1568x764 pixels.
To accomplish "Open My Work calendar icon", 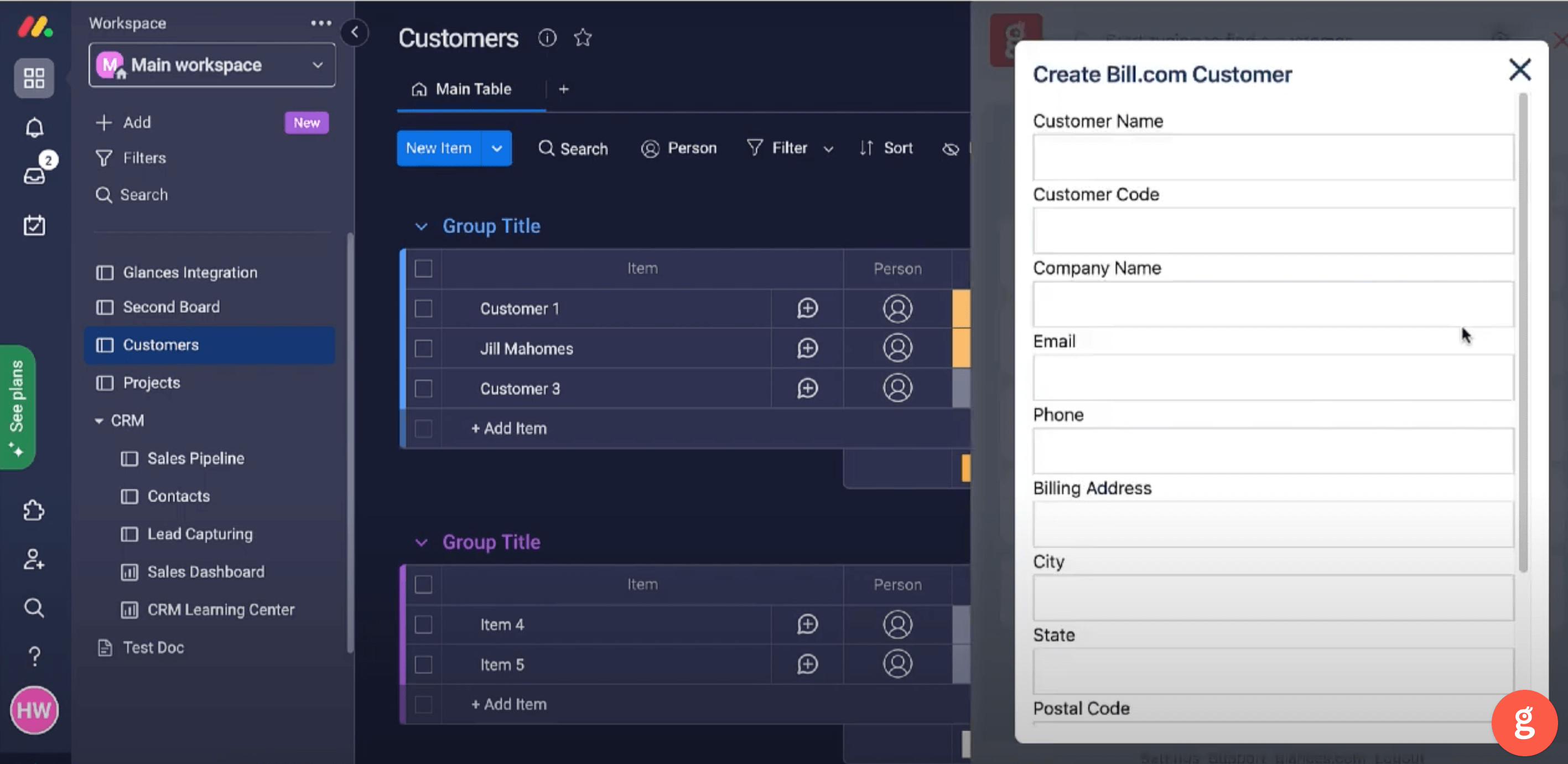I will tap(34, 225).
